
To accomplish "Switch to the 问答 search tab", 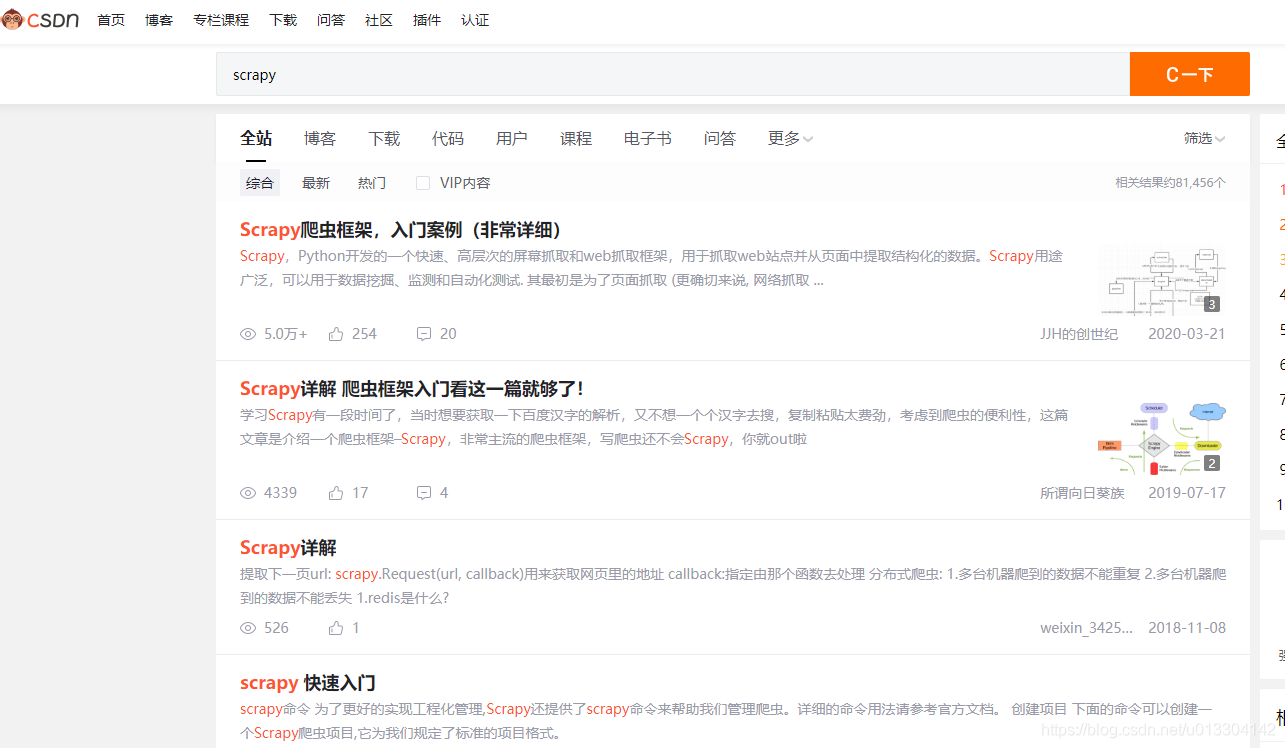I will point(720,139).
